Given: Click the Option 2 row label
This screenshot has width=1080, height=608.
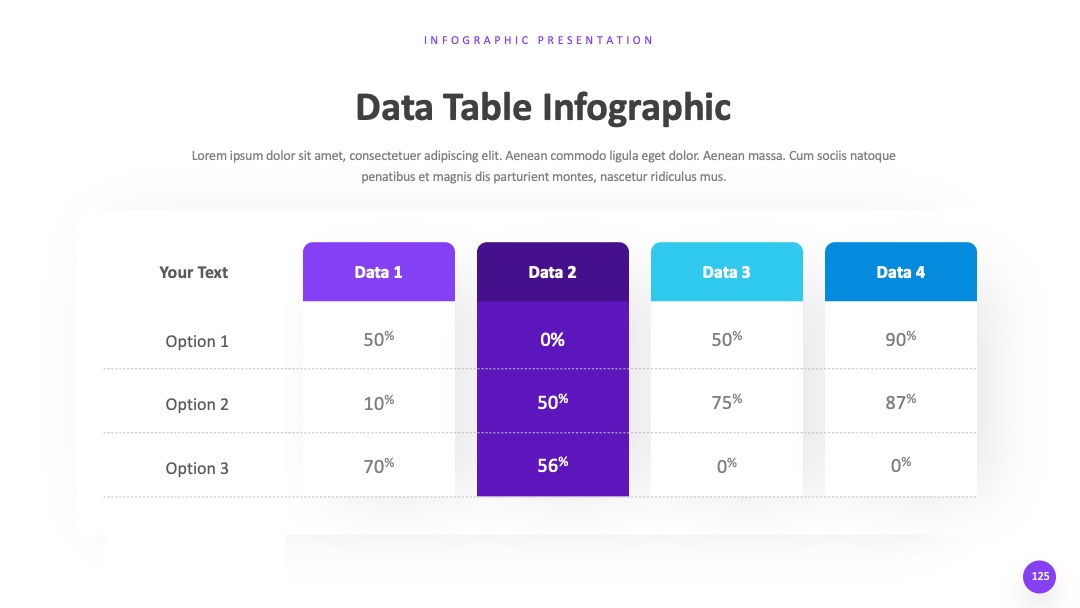Looking at the screenshot, I should click(x=197, y=404).
